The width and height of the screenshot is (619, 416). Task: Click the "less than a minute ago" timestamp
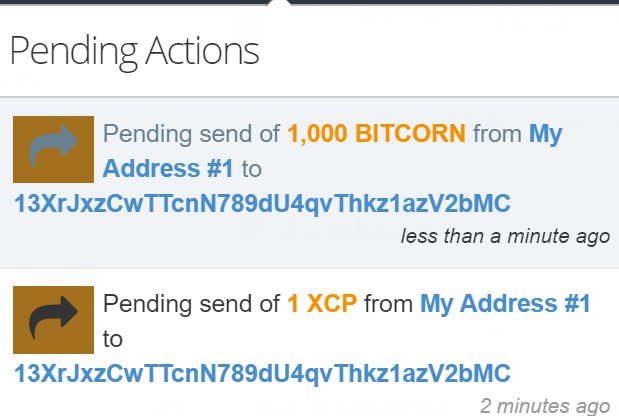tap(505, 236)
